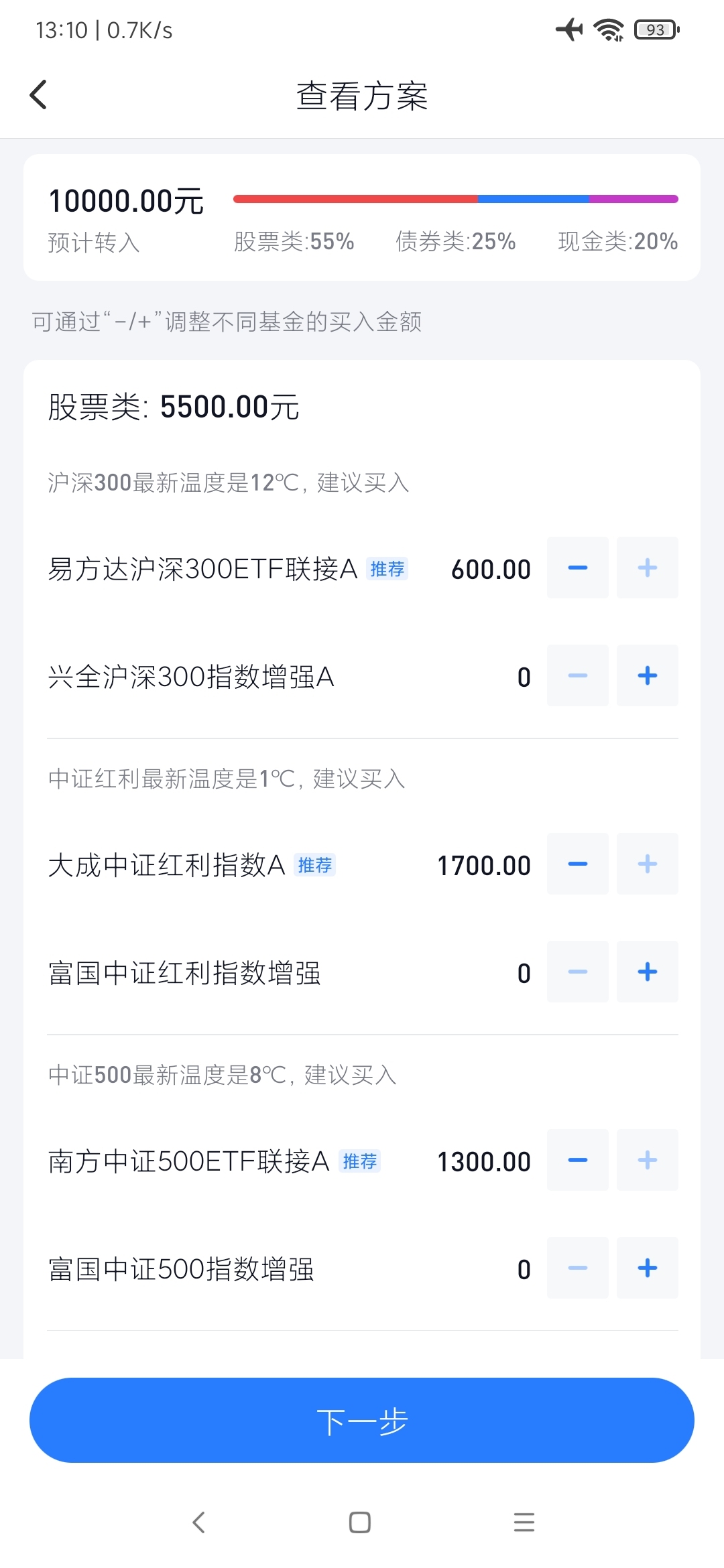This screenshot has height=1568, width=724.
Task: Open 大成中证红利指数A fund name
Action: tap(166, 866)
